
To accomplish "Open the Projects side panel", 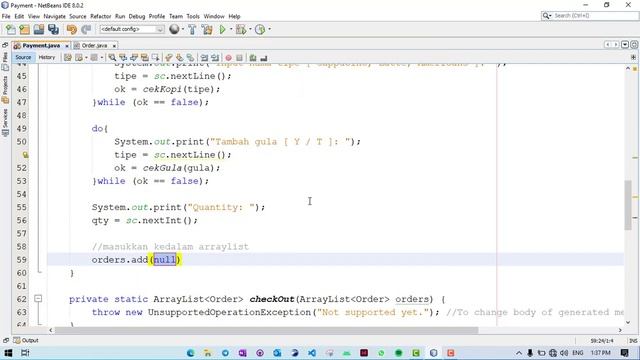I will [5, 89].
